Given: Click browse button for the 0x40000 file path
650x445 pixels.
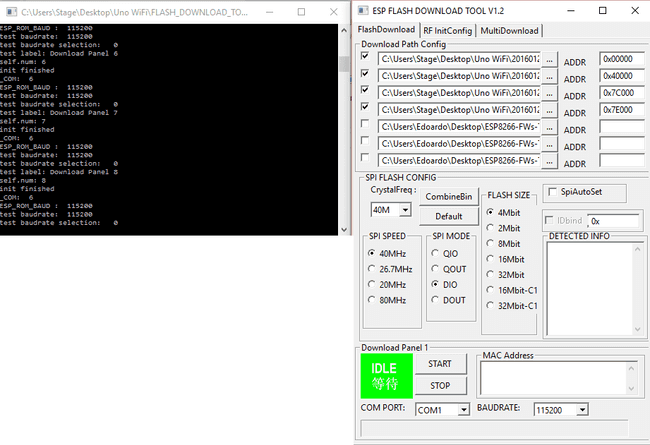Looking at the screenshot, I should 549,77.
